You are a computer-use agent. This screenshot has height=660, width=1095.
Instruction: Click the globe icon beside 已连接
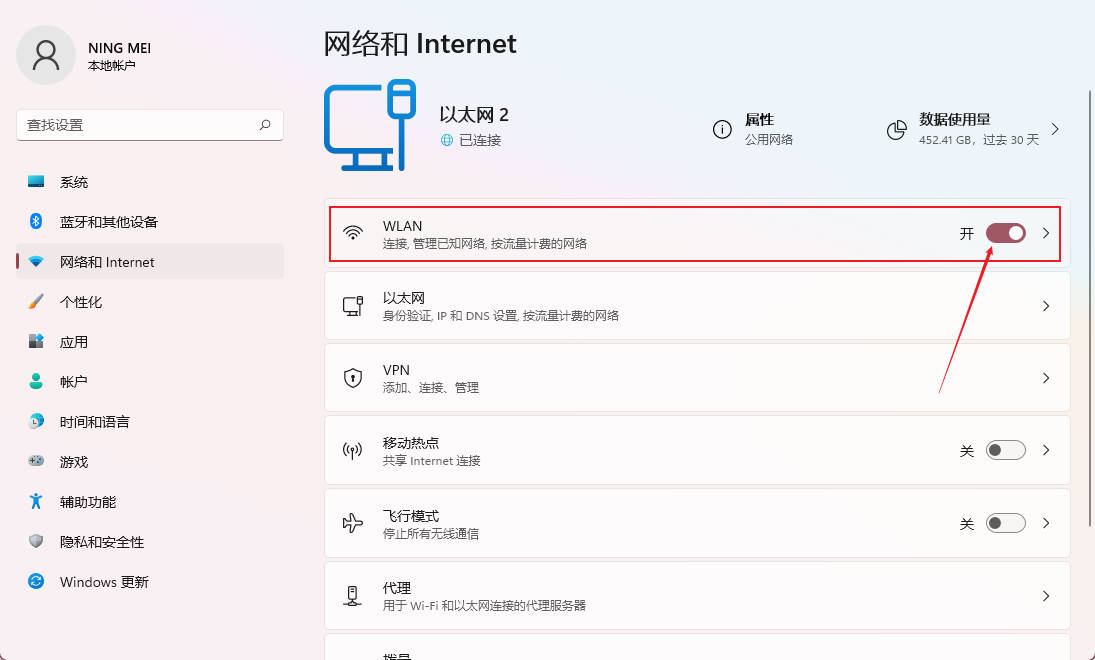coord(447,140)
